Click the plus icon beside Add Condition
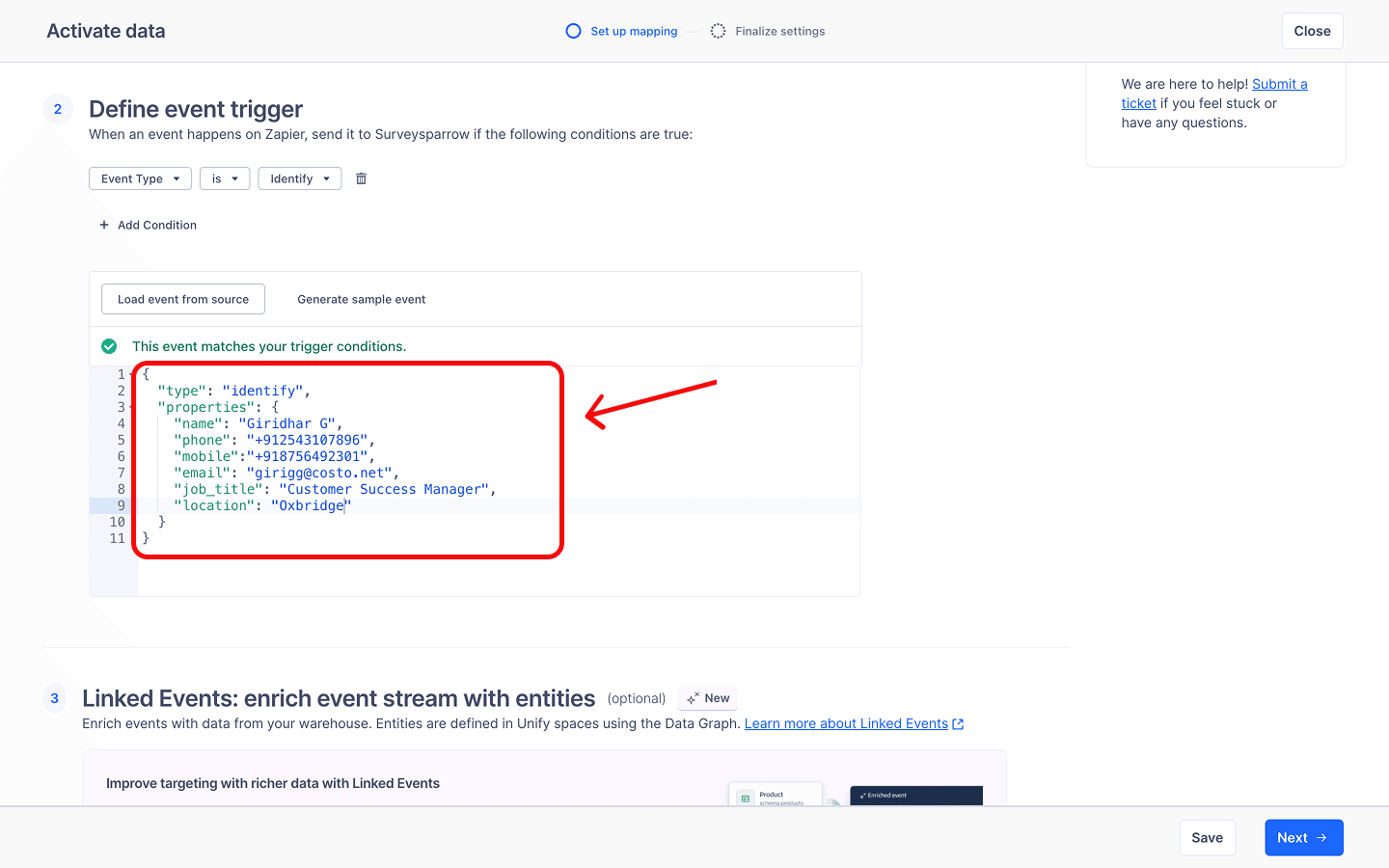The height and width of the screenshot is (868, 1389). pyautogui.click(x=104, y=225)
